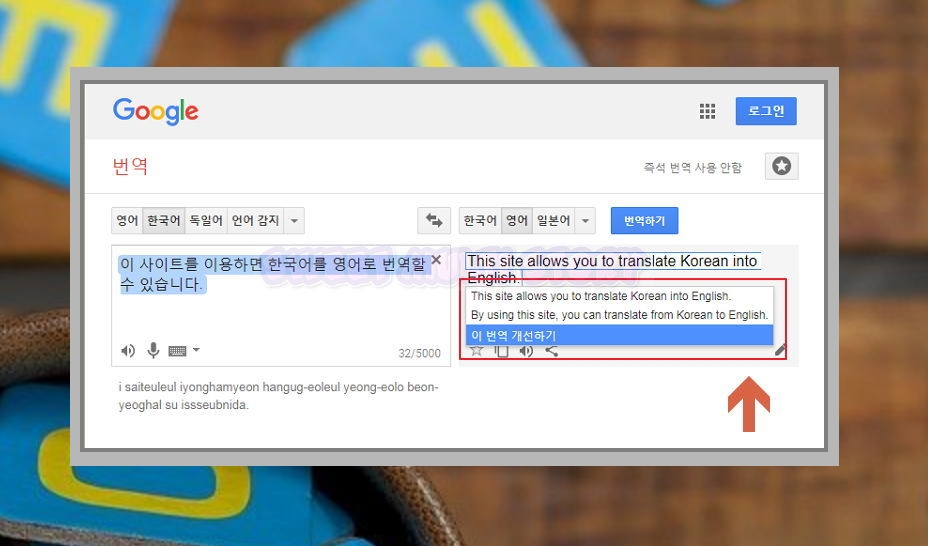This screenshot has height=546, width=928.
Task: Activate microphone voice input
Action: click(153, 350)
